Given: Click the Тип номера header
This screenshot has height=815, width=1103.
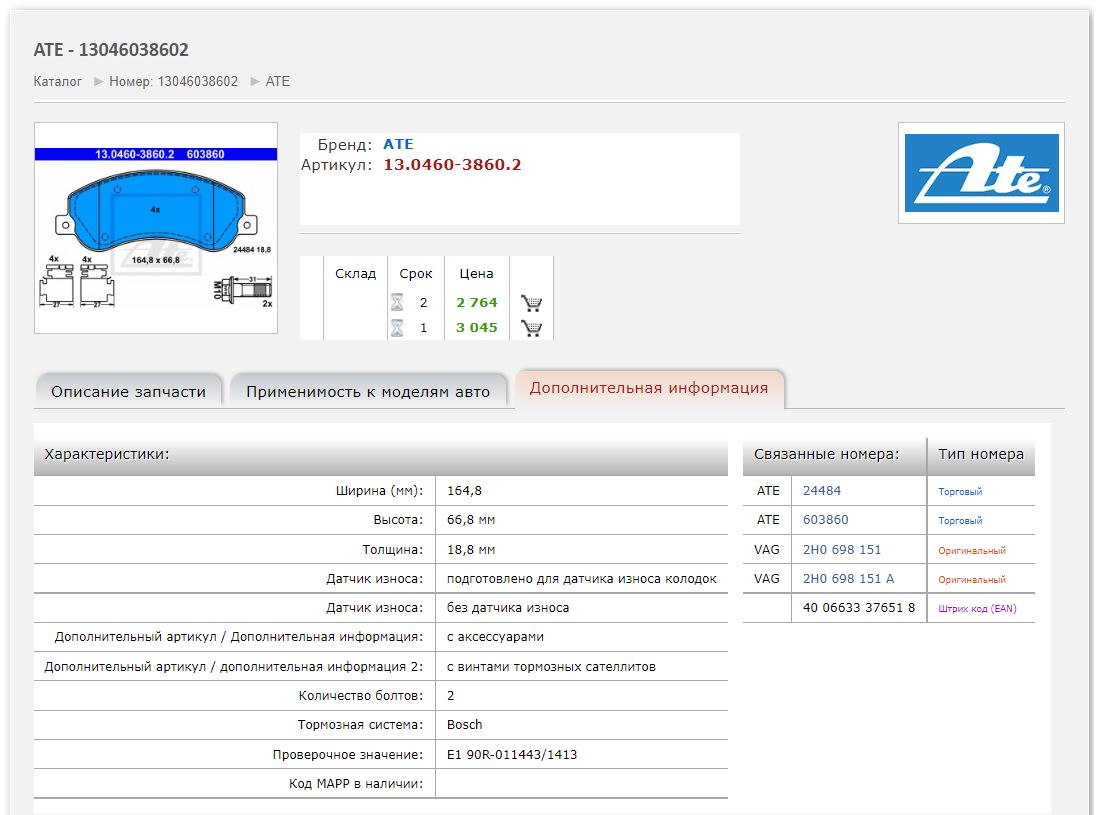Looking at the screenshot, I should 981,454.
